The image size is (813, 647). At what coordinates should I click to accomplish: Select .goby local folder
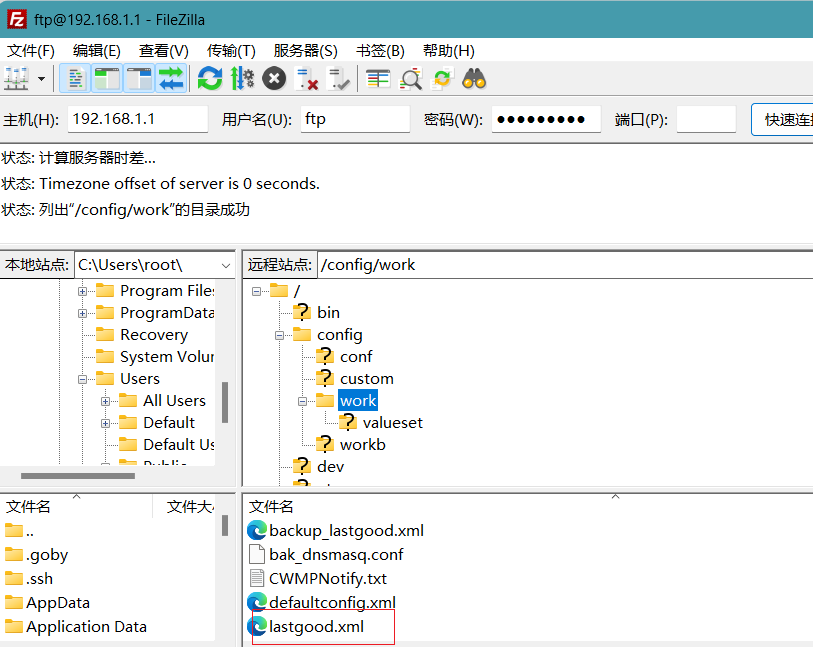[x=47, y=555]
